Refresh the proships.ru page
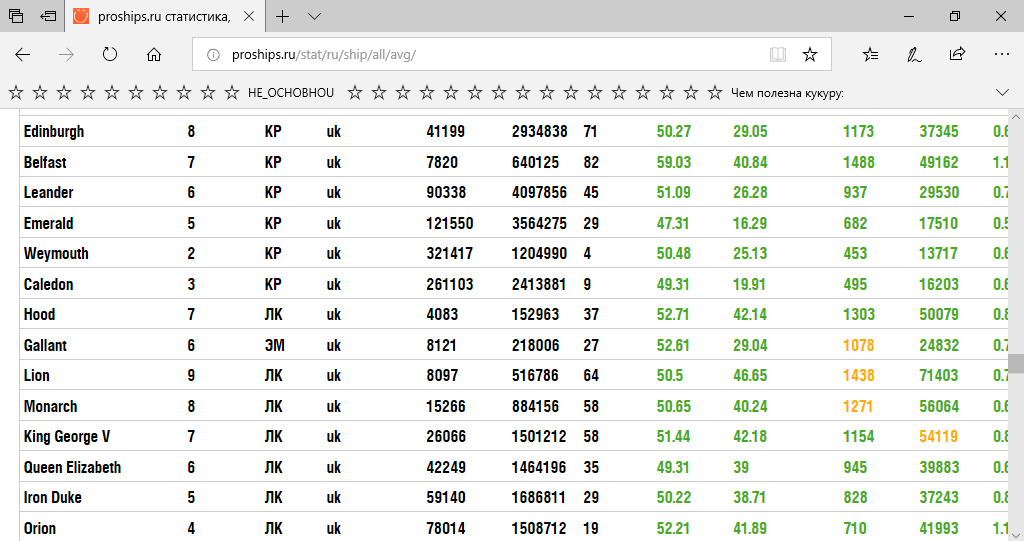The image size is (1024, 541). [110, 55]
